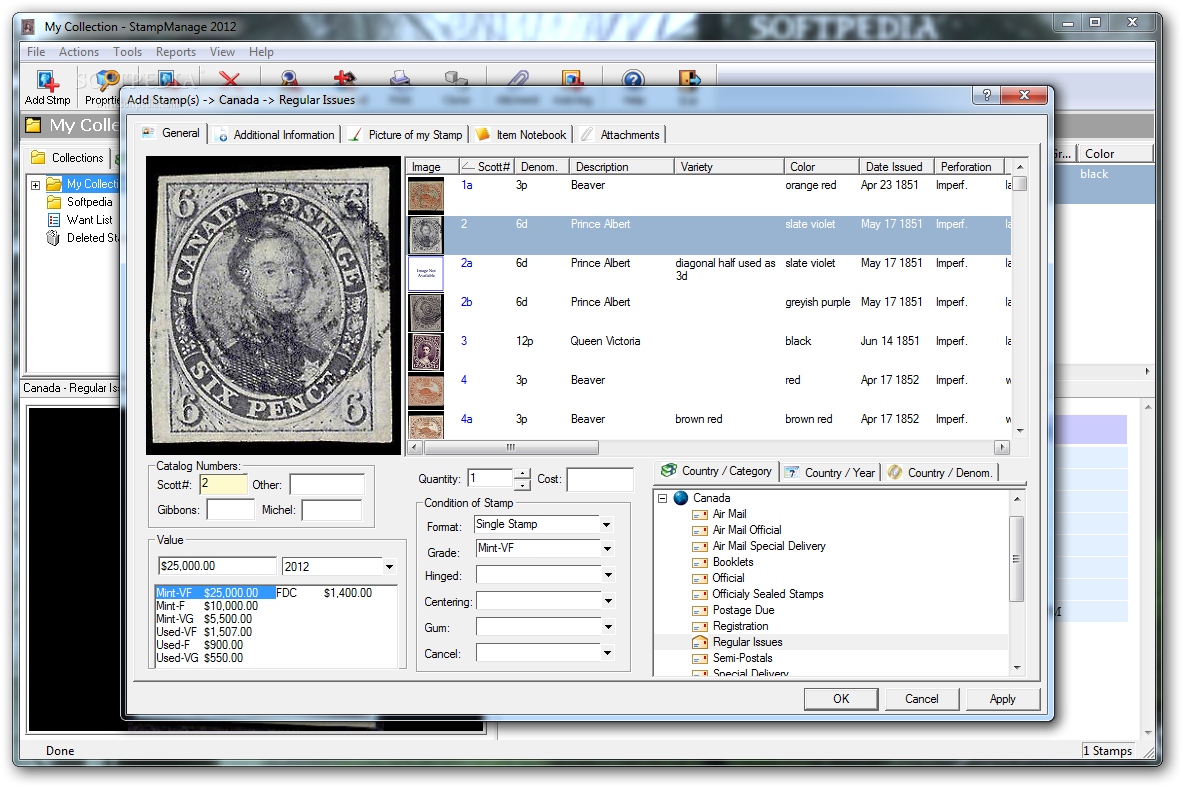The height and width of the screenshot is (787, 1183).
Task: Click the Scott# 2b link
Action: [466, 302]
